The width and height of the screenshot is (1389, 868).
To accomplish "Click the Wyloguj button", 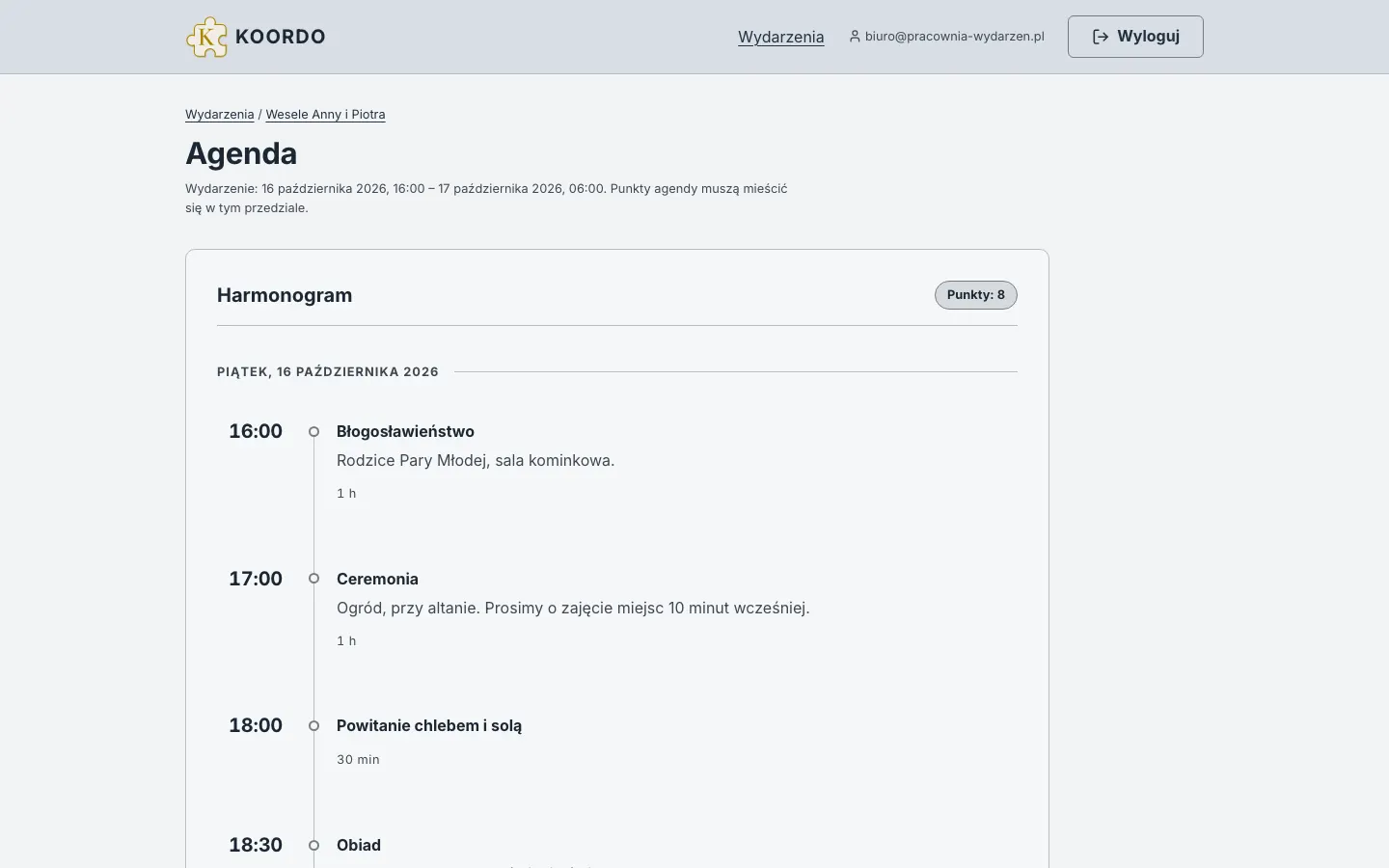I will [x=1135, y=37].
